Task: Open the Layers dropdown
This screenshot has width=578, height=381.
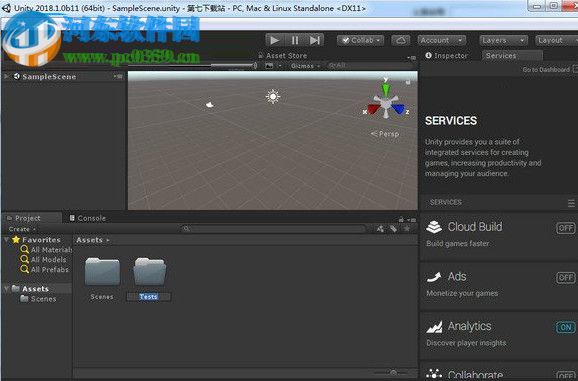Action: (503, 40)
